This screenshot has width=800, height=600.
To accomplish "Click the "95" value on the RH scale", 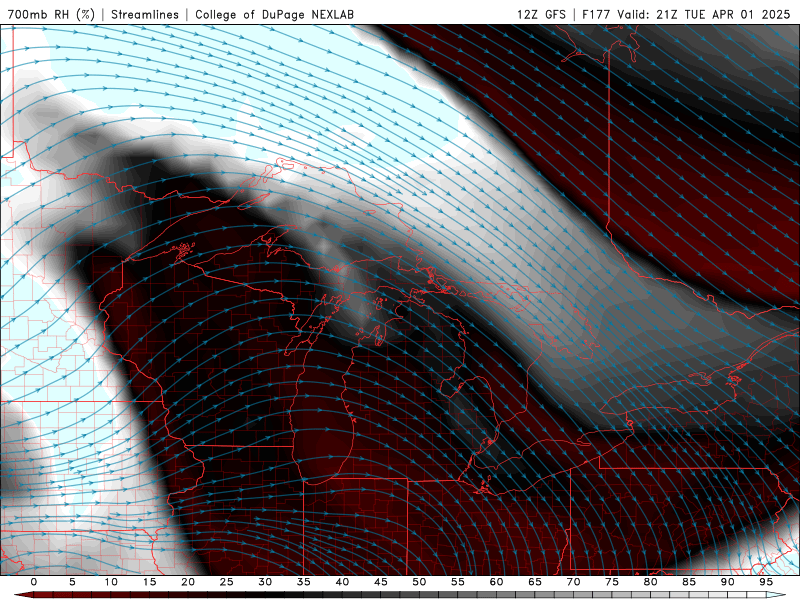I will (766, 582).
